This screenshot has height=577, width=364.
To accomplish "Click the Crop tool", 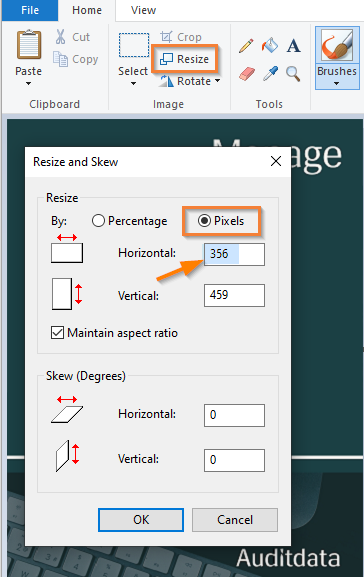I will 181,37.
